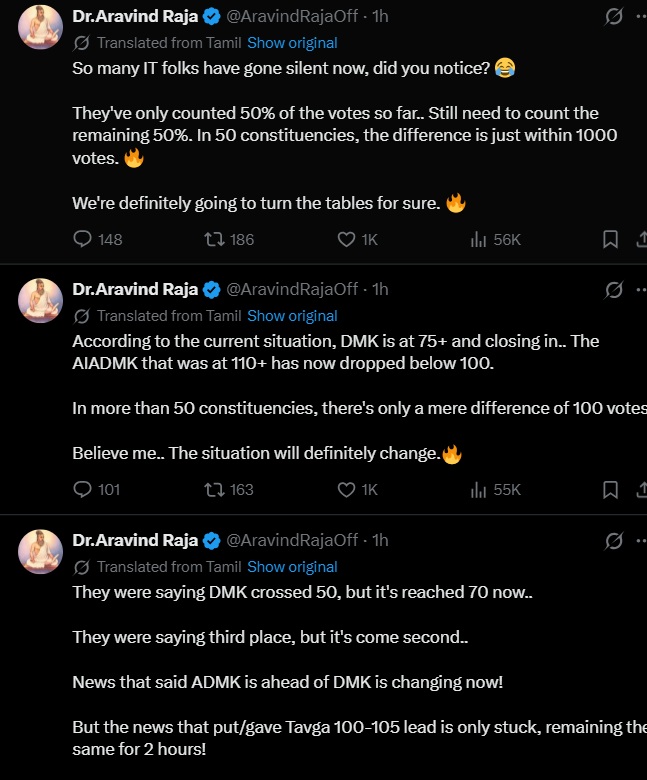Open Dr.Aravind Raja avatar on first tweet
Screen dimensions: 647x780
(40, 27)
